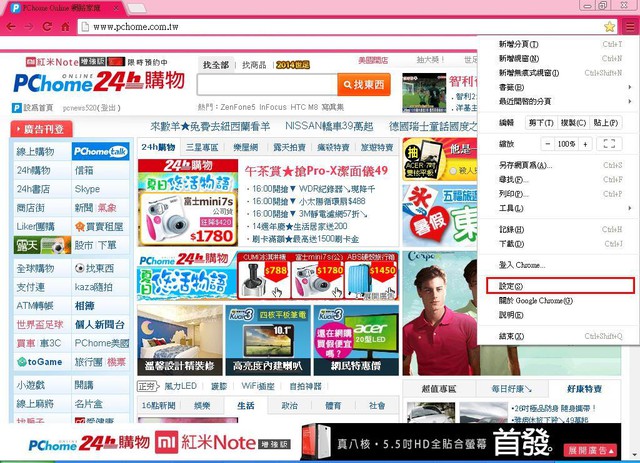Viewport: 640px width, 463px height.
Task: Click the 午茶賞★搶Pro-X潔面儀49 headline
Action: tap(316, 171)
